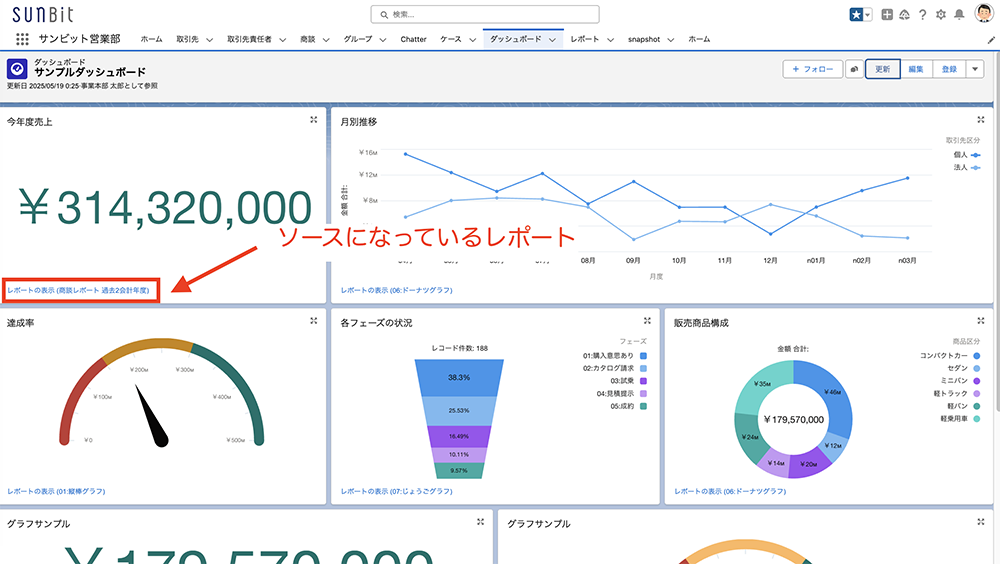The height and width of the screenshot is (564, 1000).
Task: Expand the ケース tab dropdown chevron
Action: pos(473,40)
